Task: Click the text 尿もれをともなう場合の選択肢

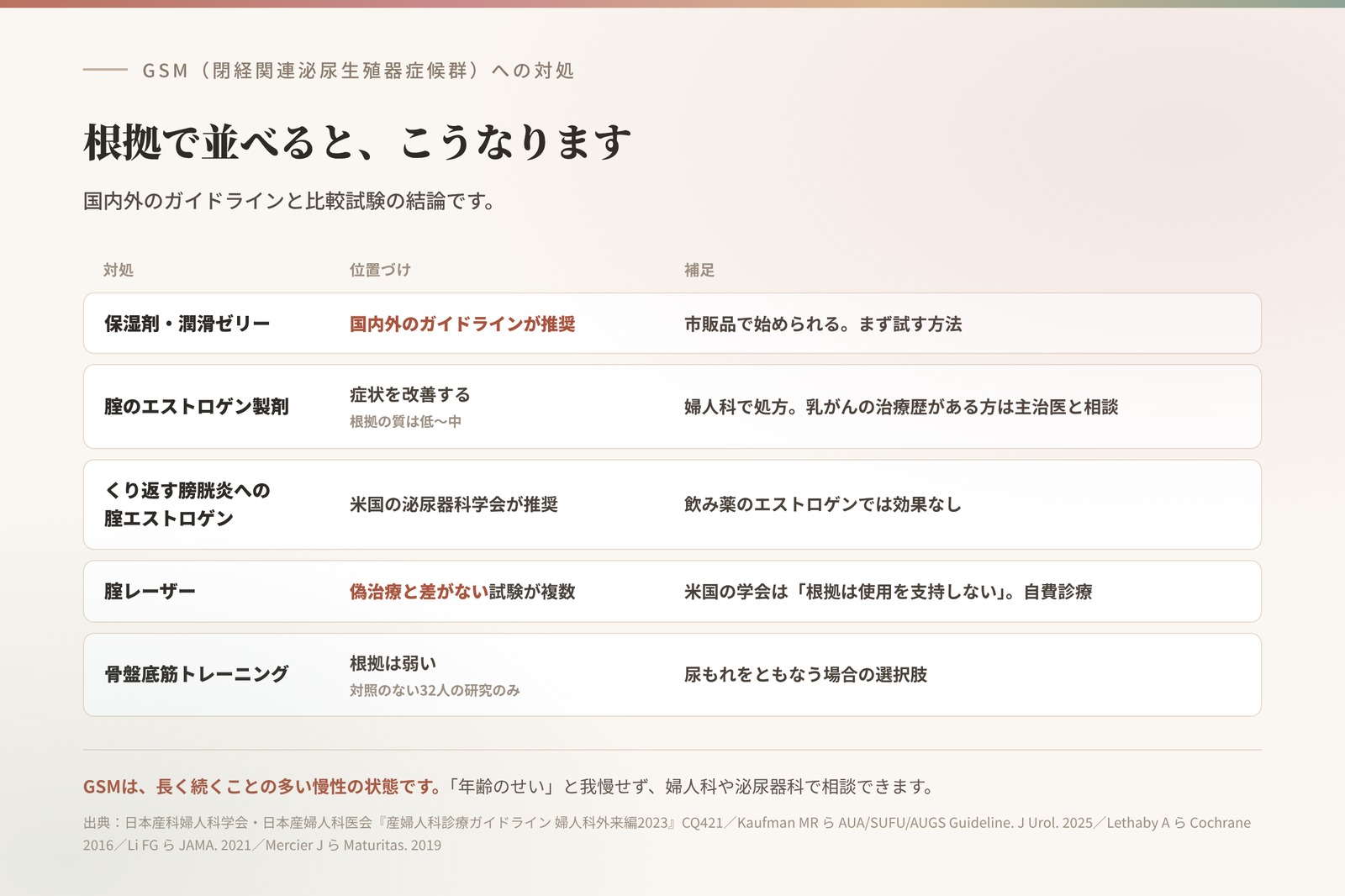Action: pyautogui.click(x=805, y=674)
